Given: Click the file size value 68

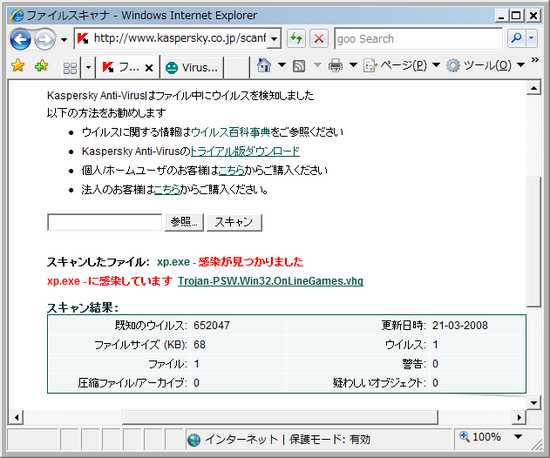Looking at the screenshot, I should (x=199, y=345).
